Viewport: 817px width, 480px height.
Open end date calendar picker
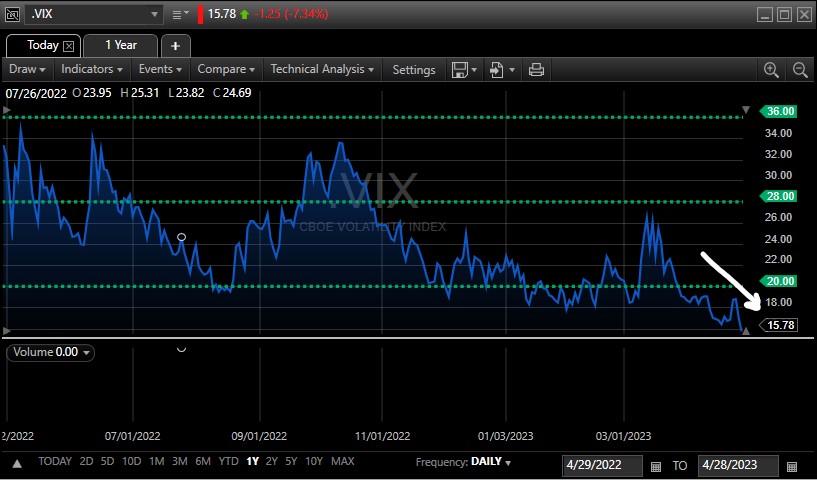click(792, 466)
